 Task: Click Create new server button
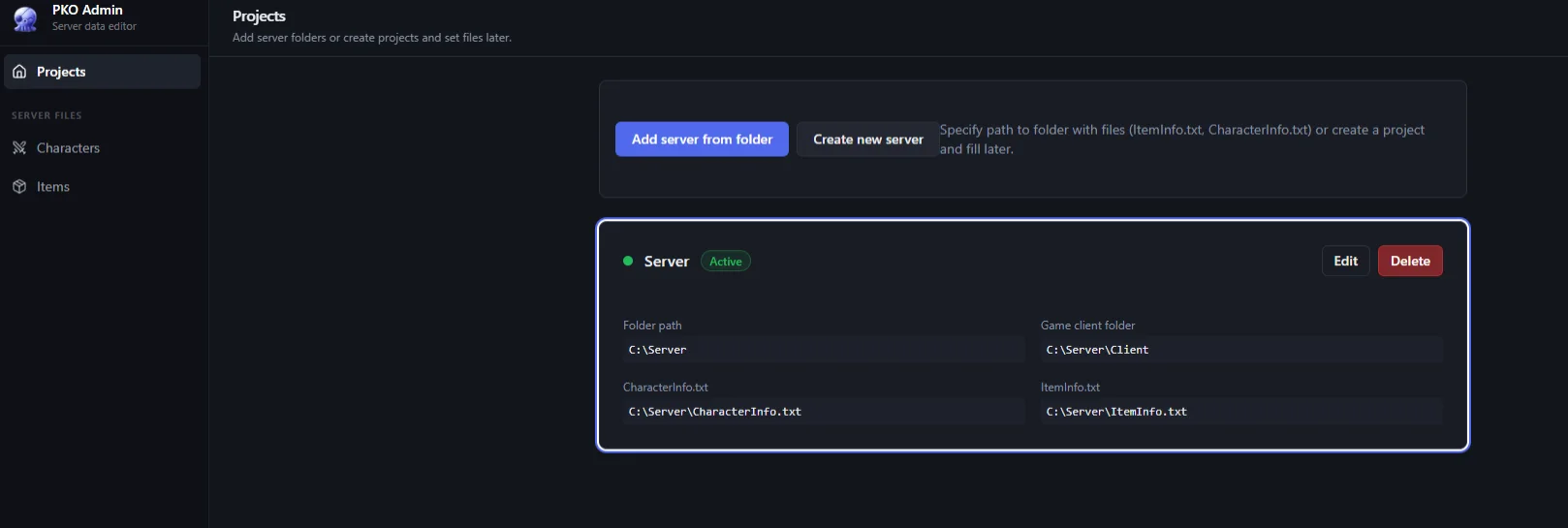click(867, 140)
